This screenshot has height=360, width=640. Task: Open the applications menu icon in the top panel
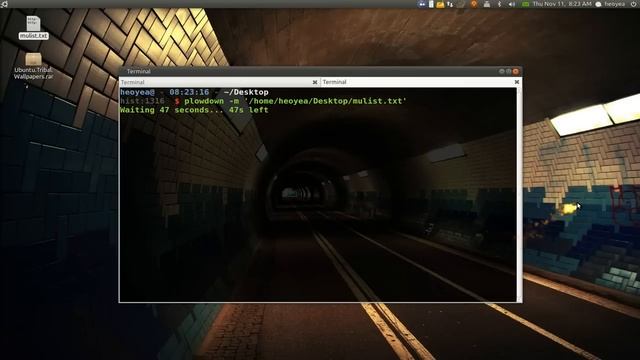click(4, 4)
